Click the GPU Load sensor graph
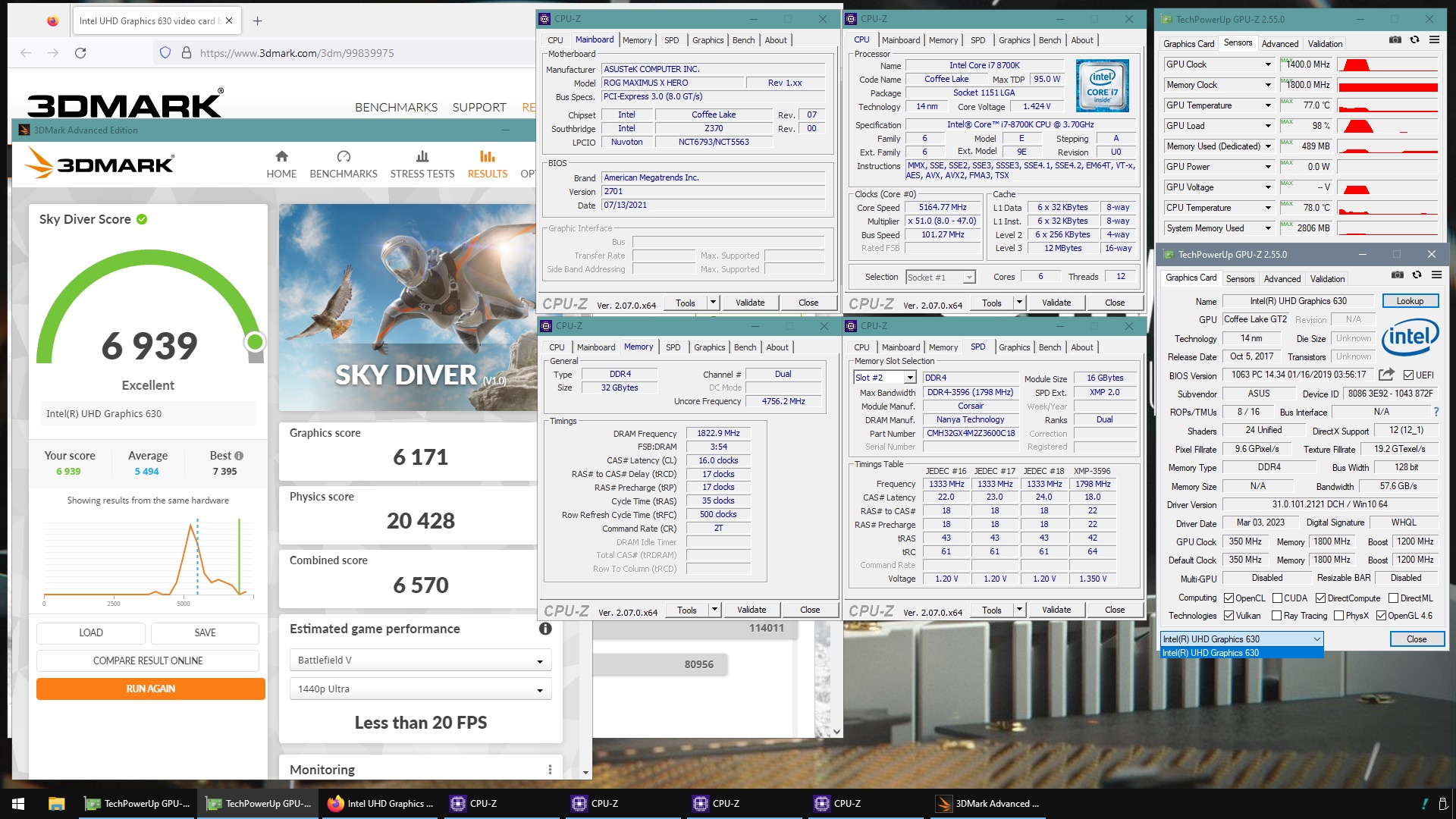 pos(1388,126)
